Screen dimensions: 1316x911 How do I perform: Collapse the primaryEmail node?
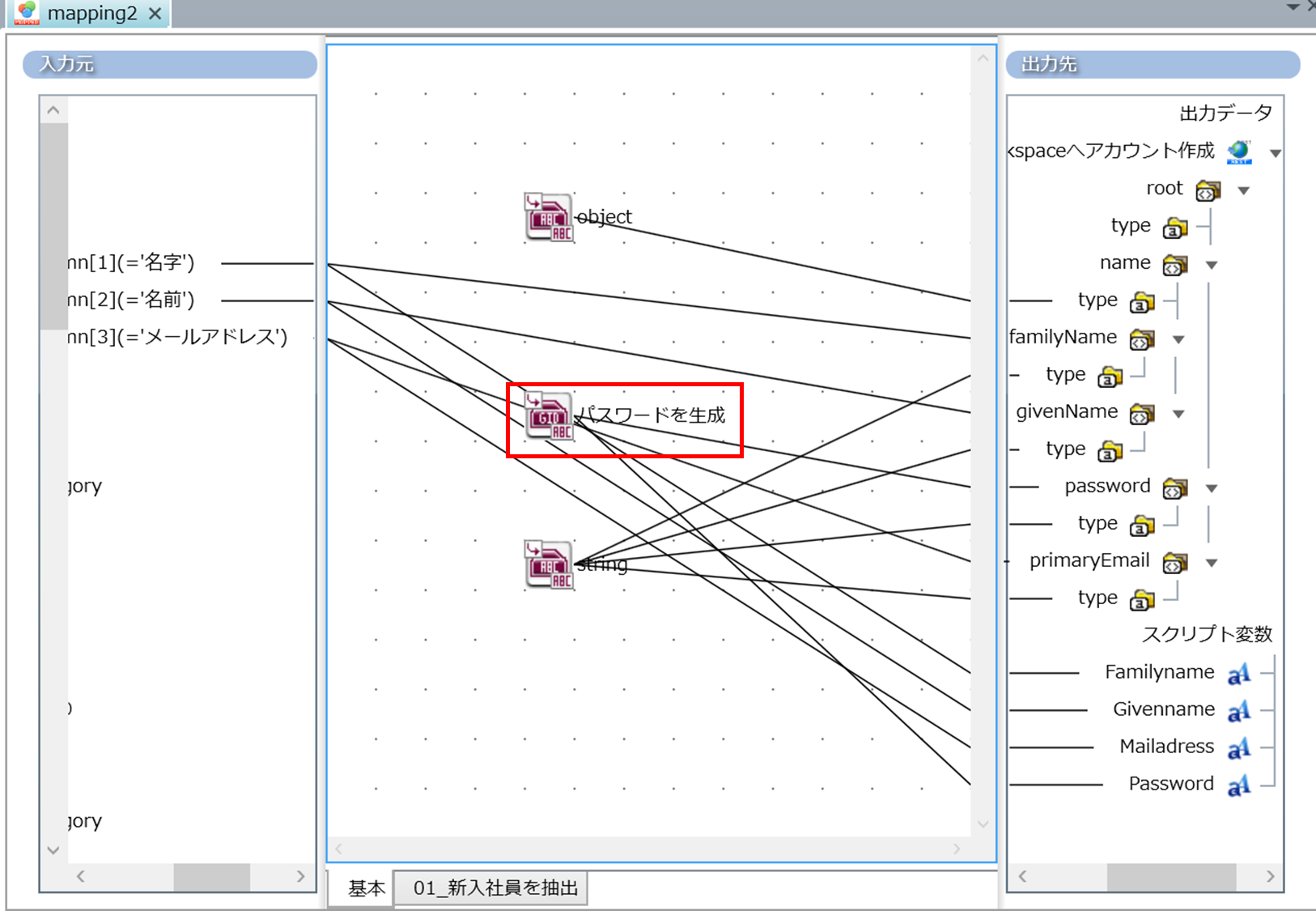point(1212,564)
